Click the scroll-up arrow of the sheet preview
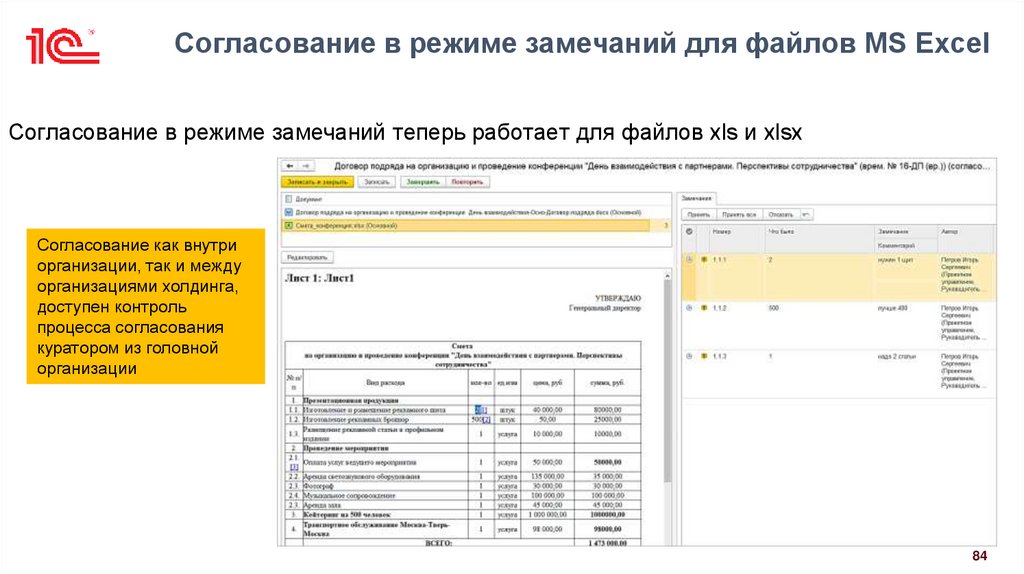The width and height of the screenshot is (1024, 574). pos(667,276)
